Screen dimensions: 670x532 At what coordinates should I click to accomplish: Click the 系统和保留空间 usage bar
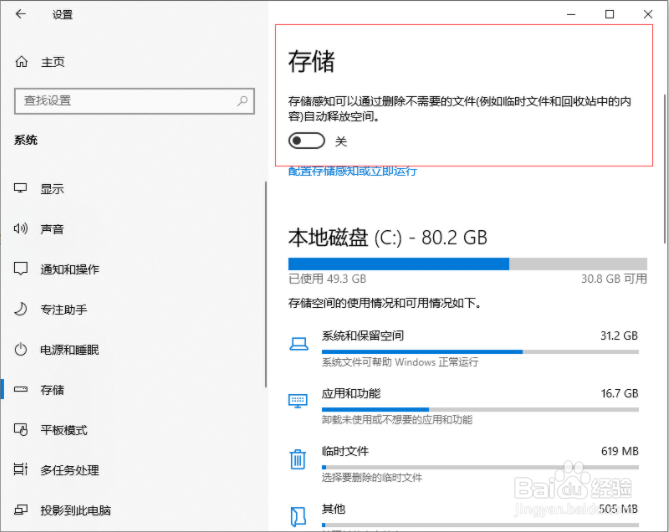click(x=480, y=352)
